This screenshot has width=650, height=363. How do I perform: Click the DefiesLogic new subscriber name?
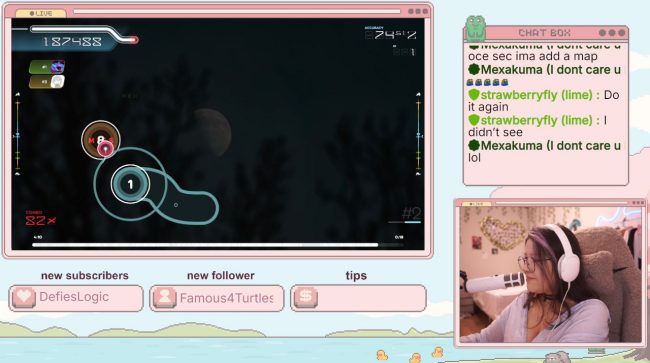74,297
